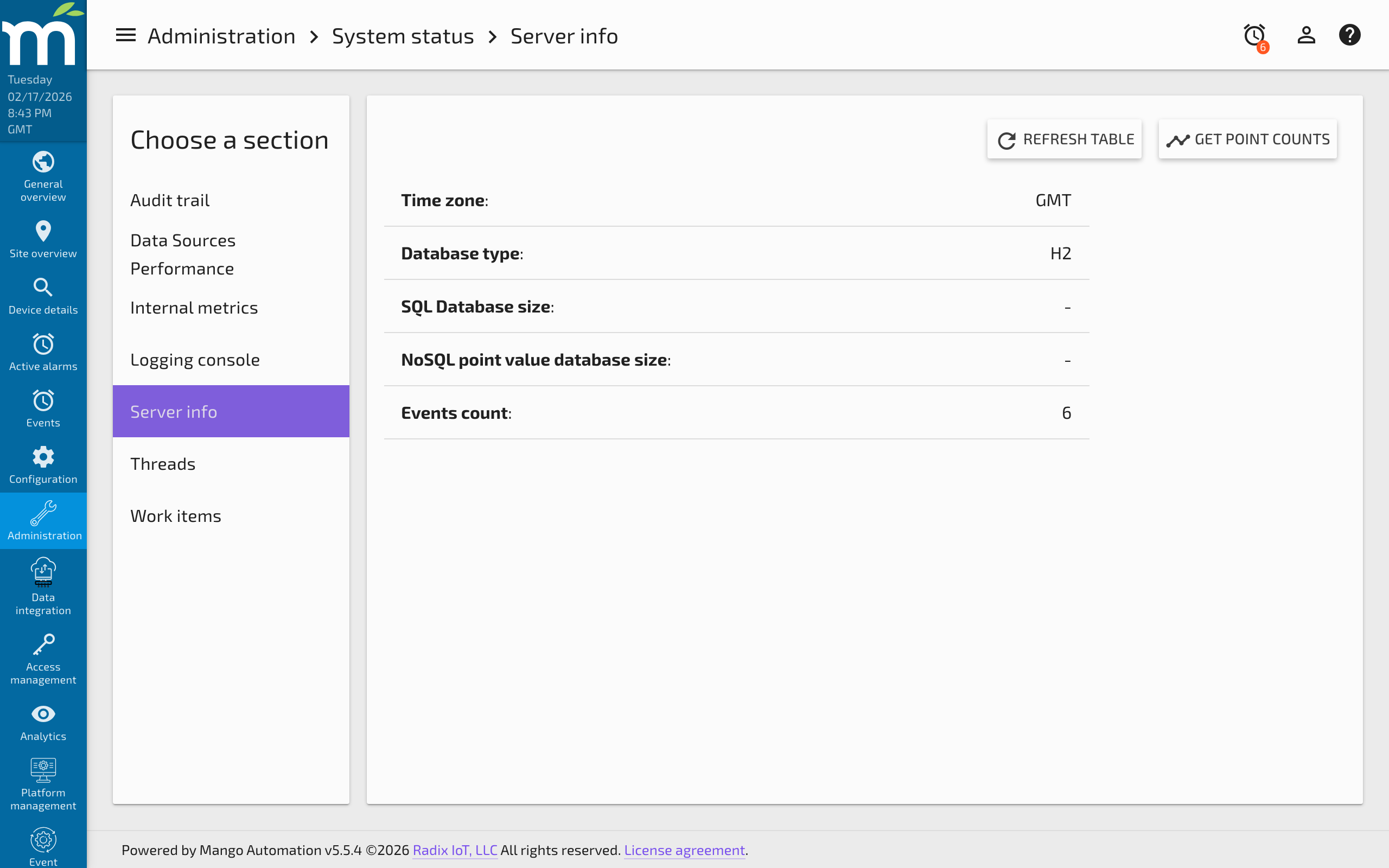This screenshot has width=1389, height=868.
Task: Open the Logging console section
Action: tap(195, 359)
